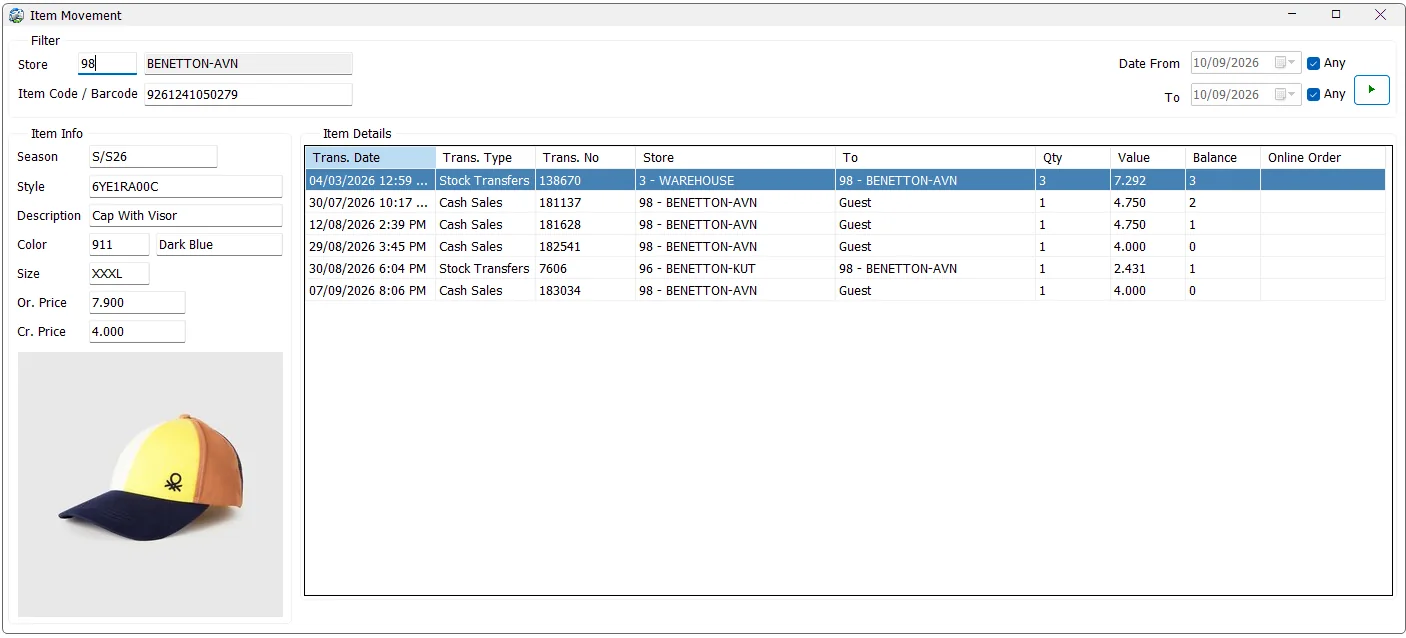
Task: Click the Item Code / Barcode field
Action: 248,95
